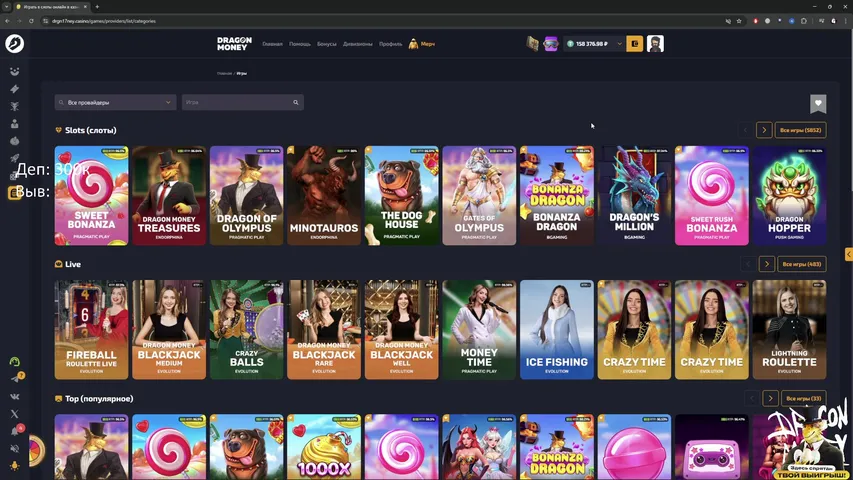Screen dimensions: 853x480
Task: Click the browser address bar URL
Action: pos(103,21)
